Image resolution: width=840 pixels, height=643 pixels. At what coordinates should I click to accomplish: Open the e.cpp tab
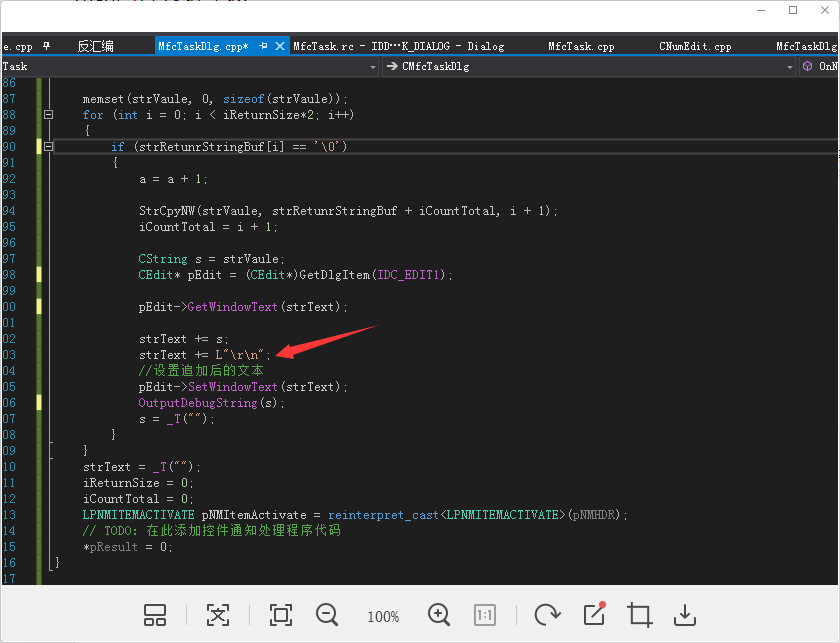click(17, 47)
